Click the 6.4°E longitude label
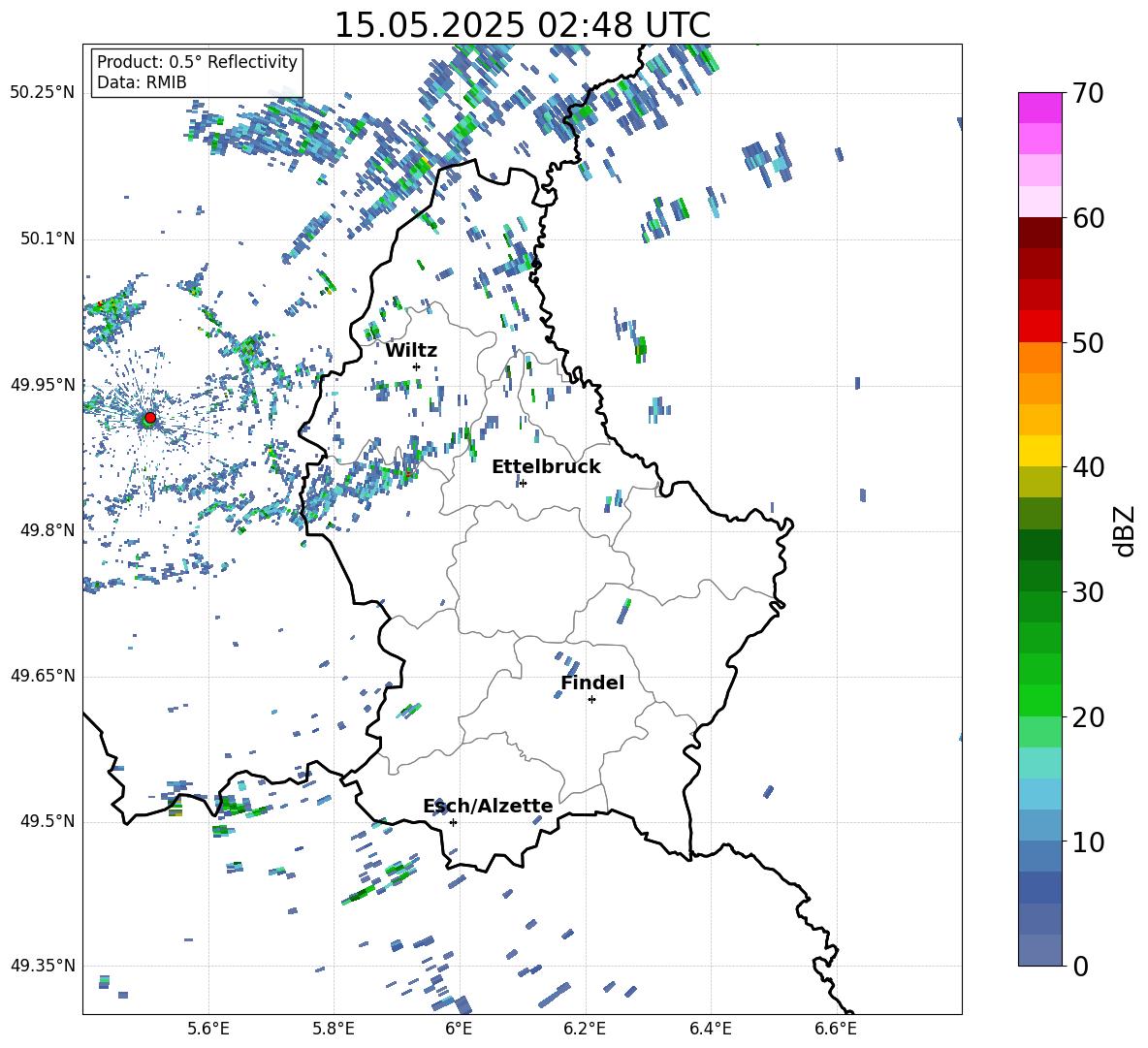Screen dimensions: 1148x1048 click(x=710, y=1029)
